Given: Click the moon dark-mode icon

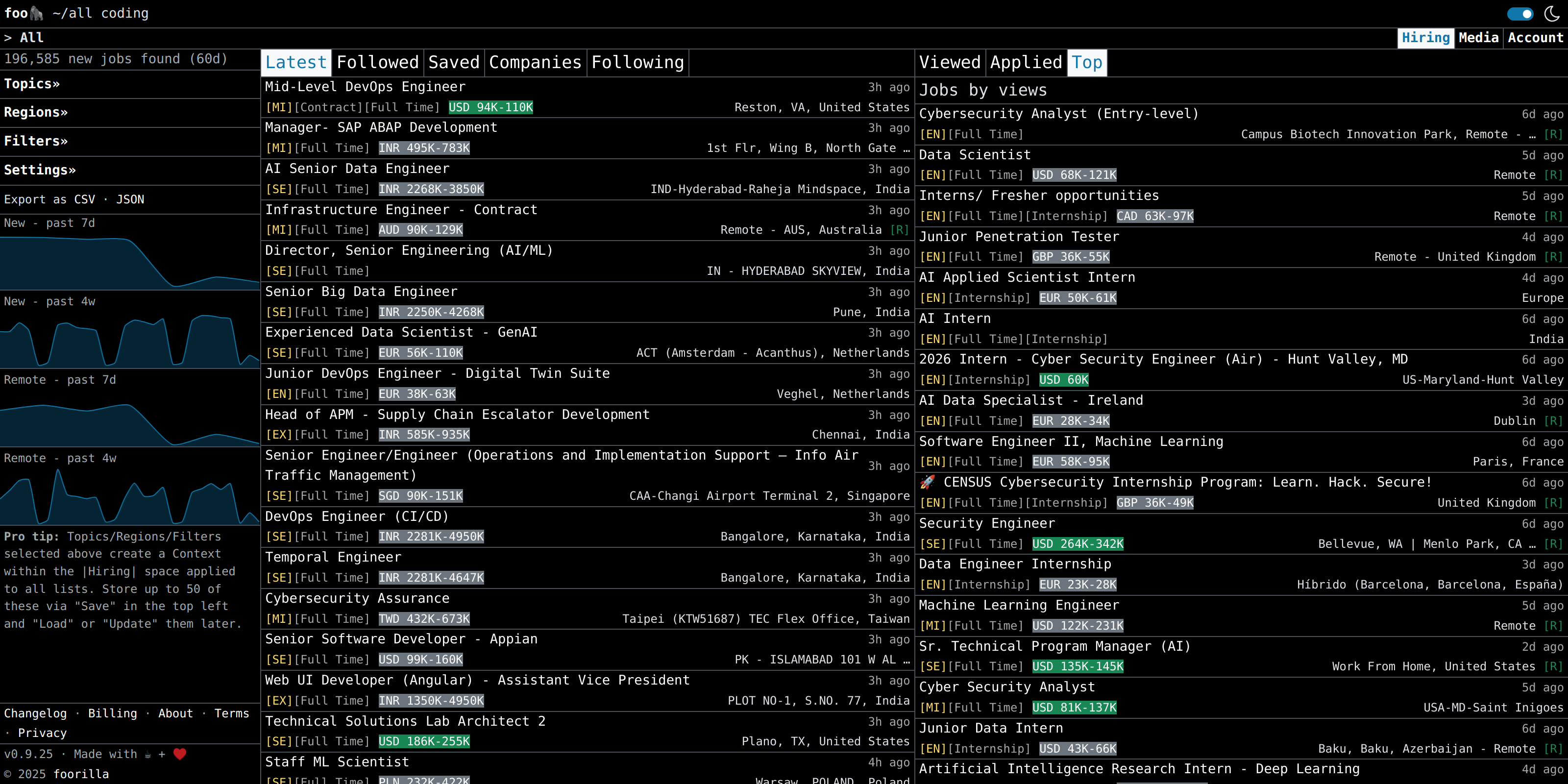Looking at the screenshot, I should click(x=1551, y=13).
